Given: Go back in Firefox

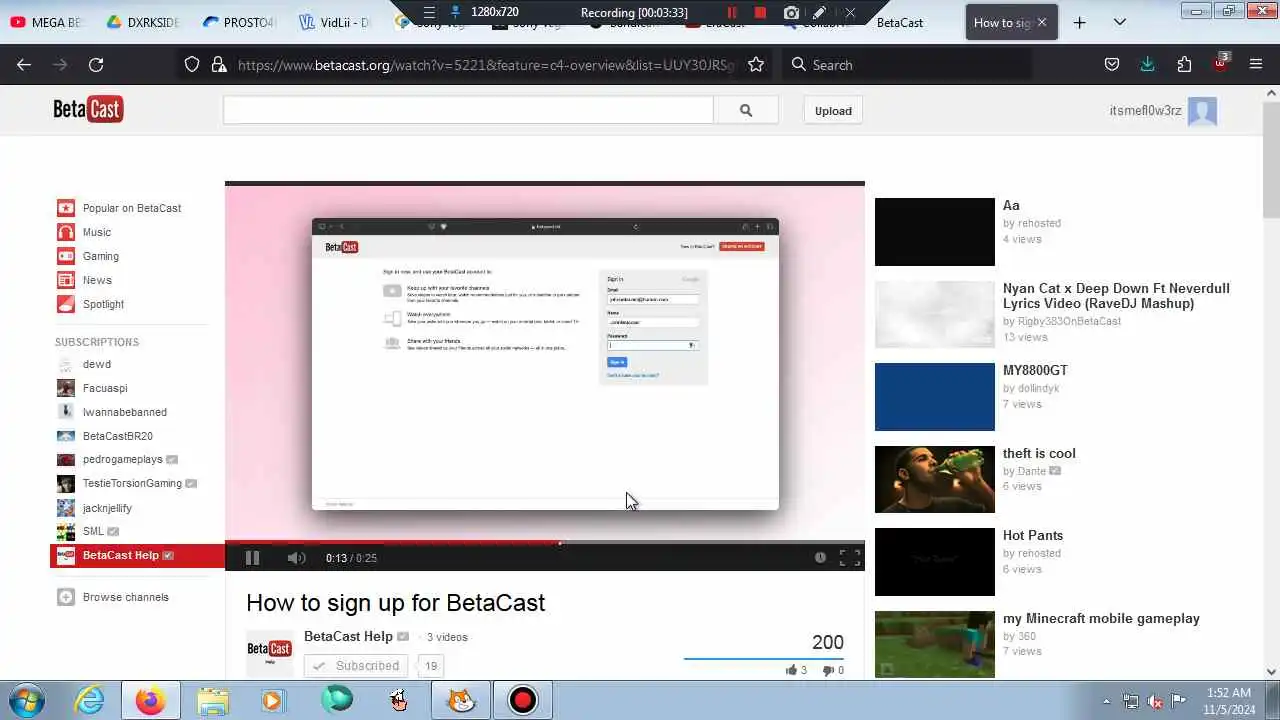Looking at the screenshot, I should pyautogui.click(x=24, y=65).
